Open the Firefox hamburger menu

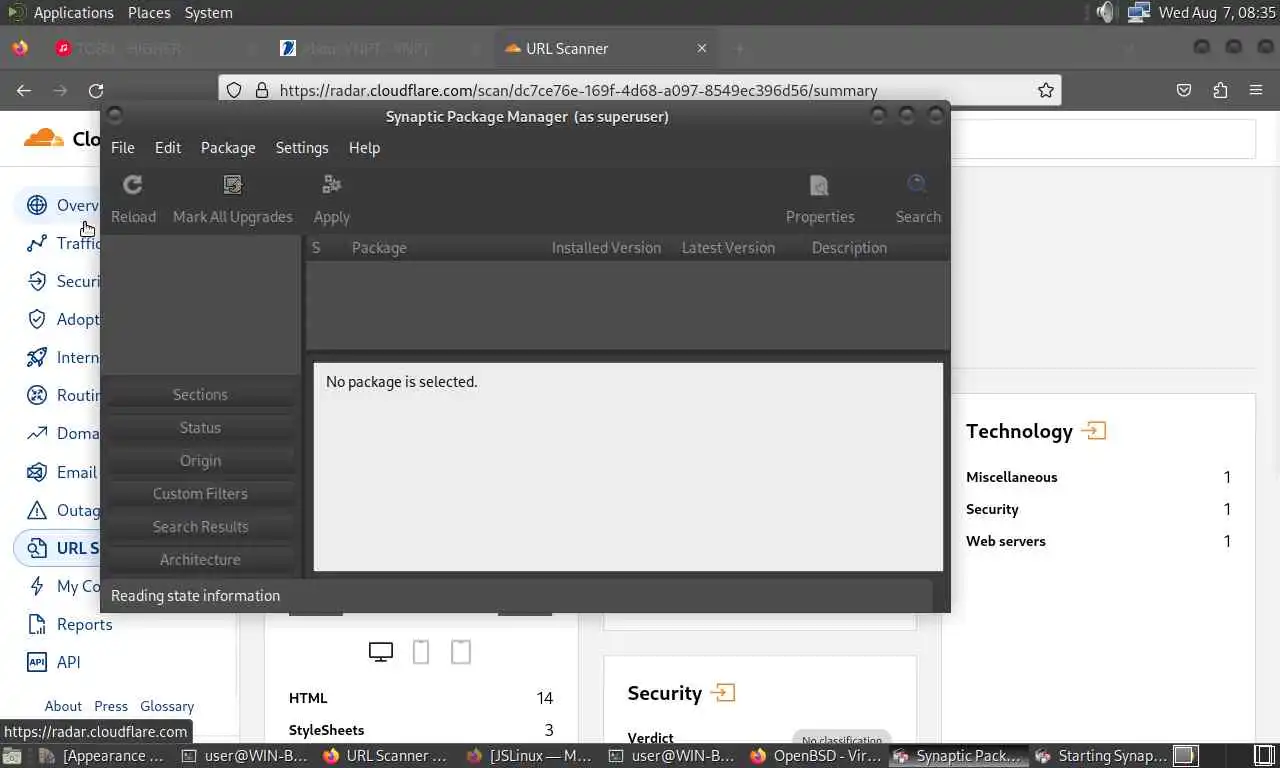pyautogui.click(x=1256, y=90)
